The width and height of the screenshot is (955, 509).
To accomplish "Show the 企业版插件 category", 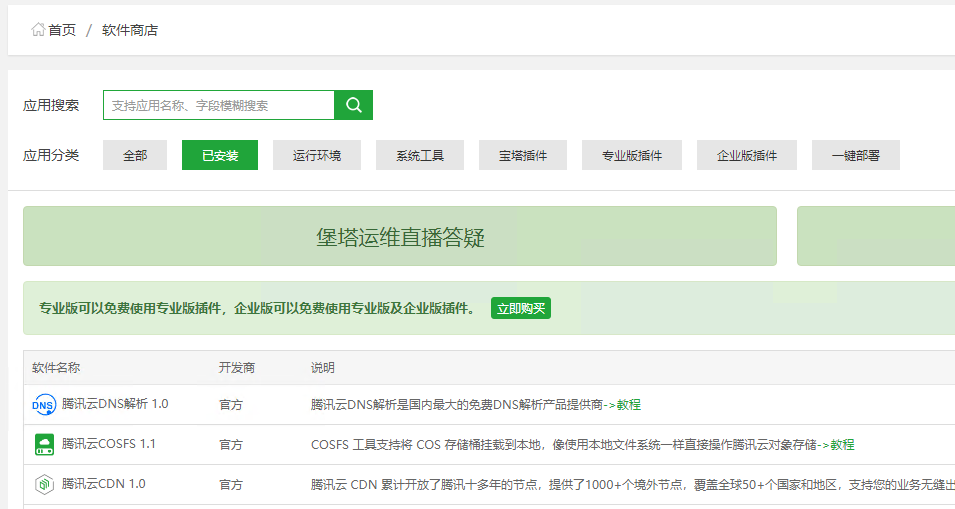I will [747, 155].
